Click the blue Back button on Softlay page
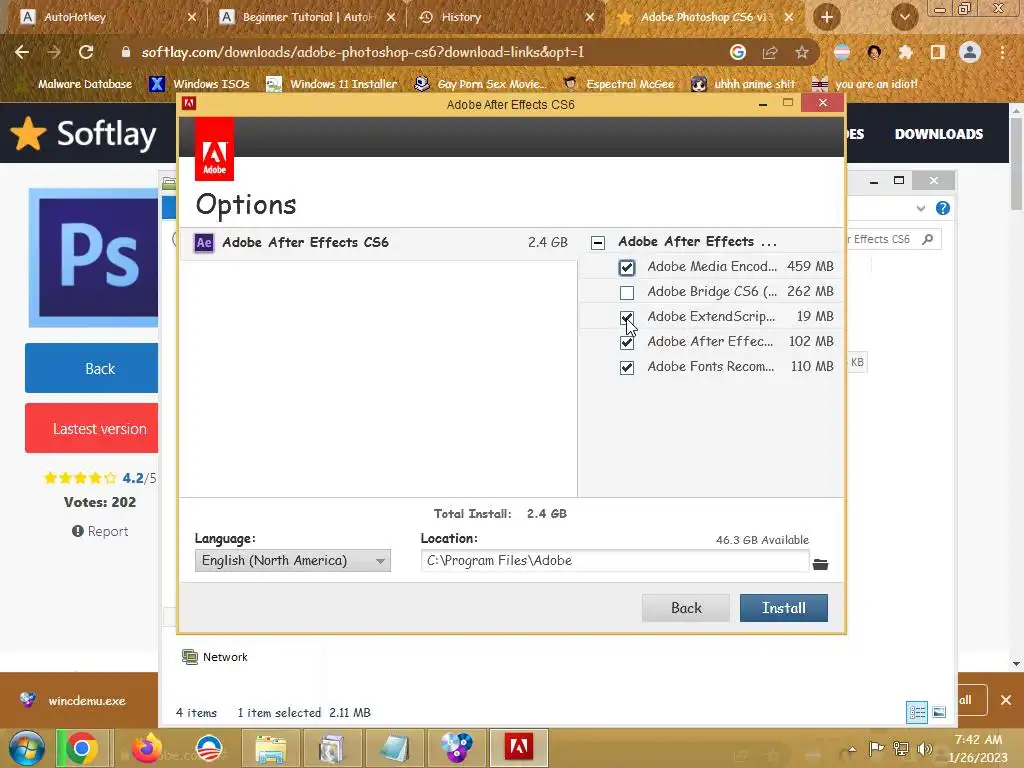1024x768 pixels. click(x=91, y=368)
